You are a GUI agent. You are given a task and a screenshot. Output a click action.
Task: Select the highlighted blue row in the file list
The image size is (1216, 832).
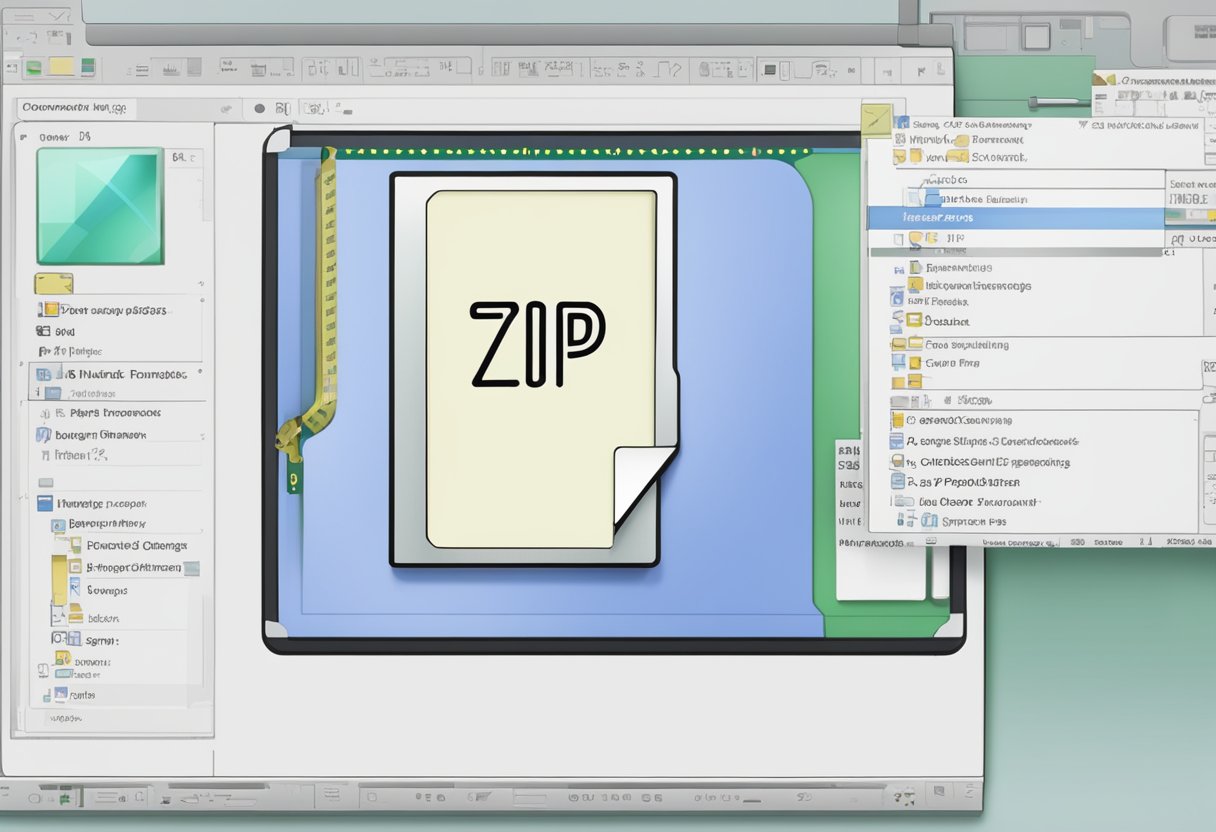pos(1015,217)
